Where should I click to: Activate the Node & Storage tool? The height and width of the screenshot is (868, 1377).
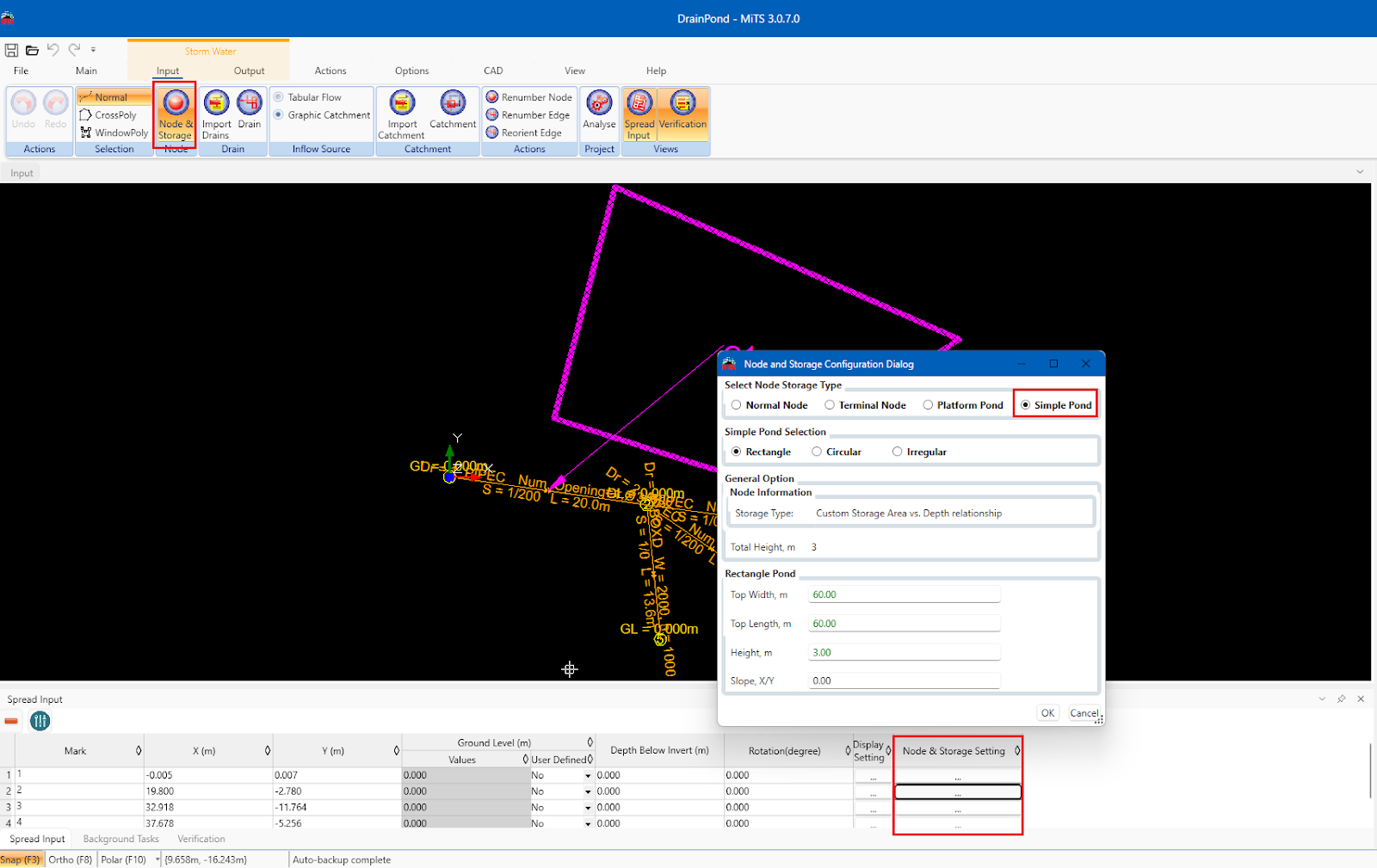click(176, 115)
